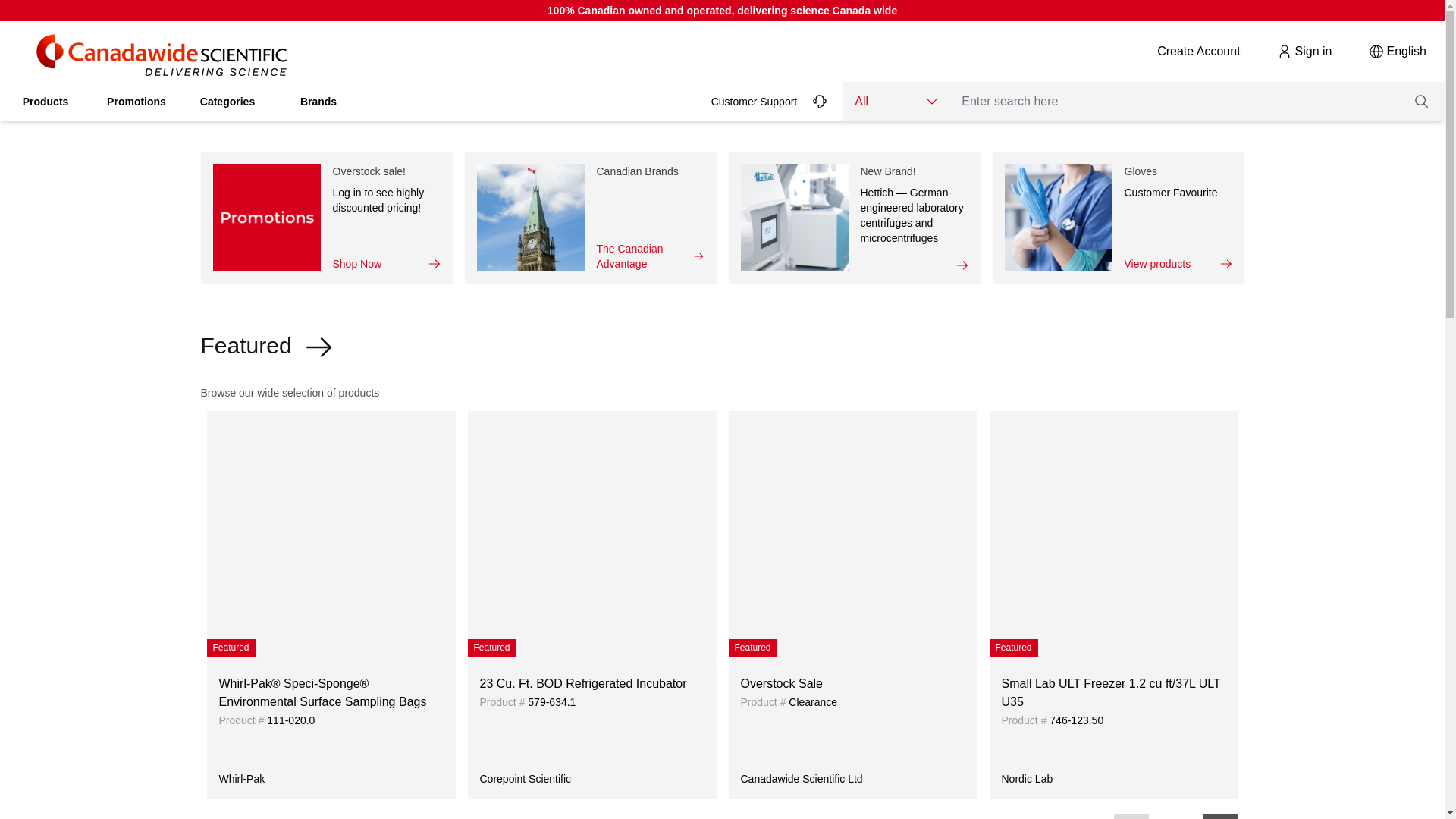Click the Overstock sale! card heading

click(369, 171)
